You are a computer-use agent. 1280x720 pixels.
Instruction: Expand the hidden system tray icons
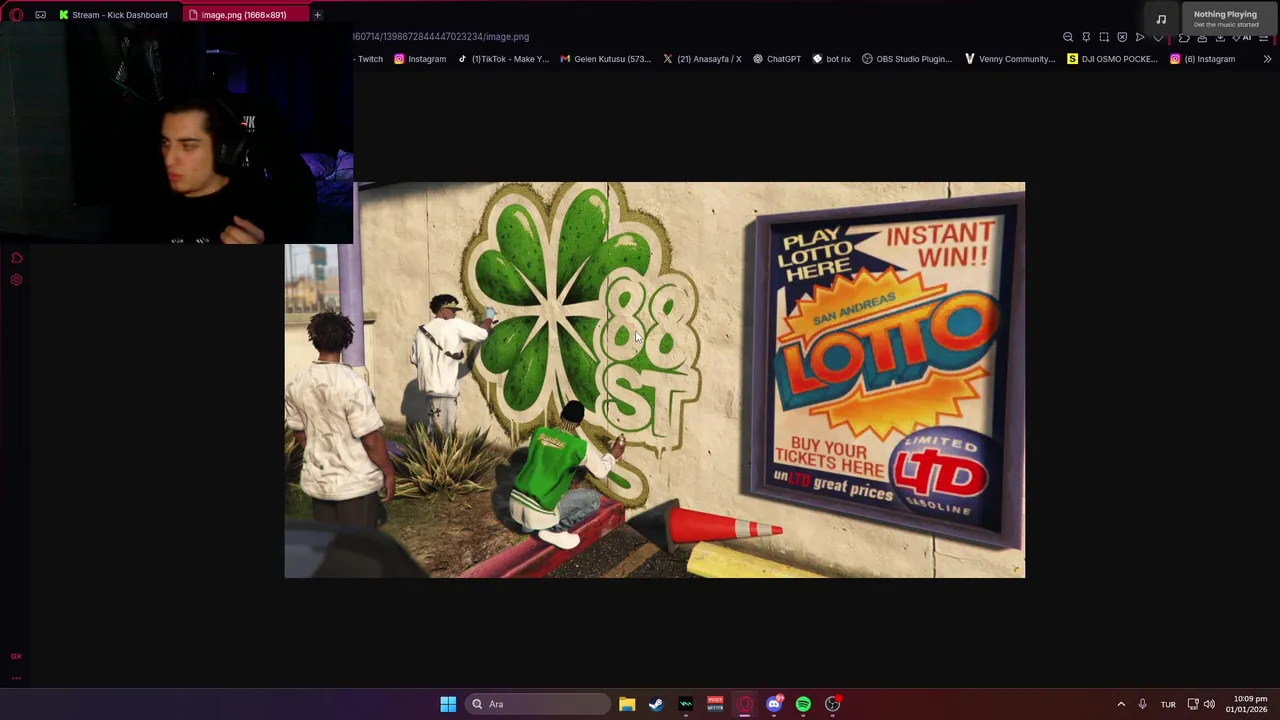pyautogui.click(x=1121, y=704)
